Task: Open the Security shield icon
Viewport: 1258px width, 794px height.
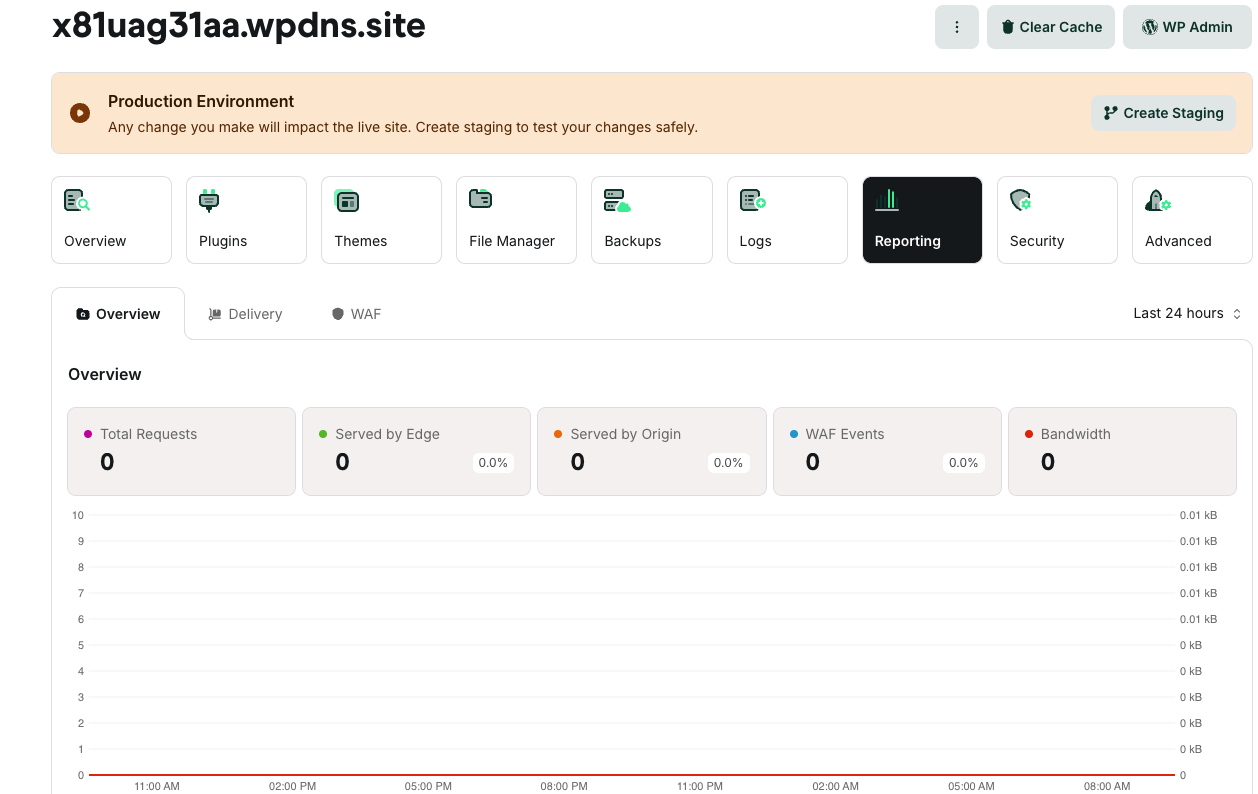Action: point(1020,200)
